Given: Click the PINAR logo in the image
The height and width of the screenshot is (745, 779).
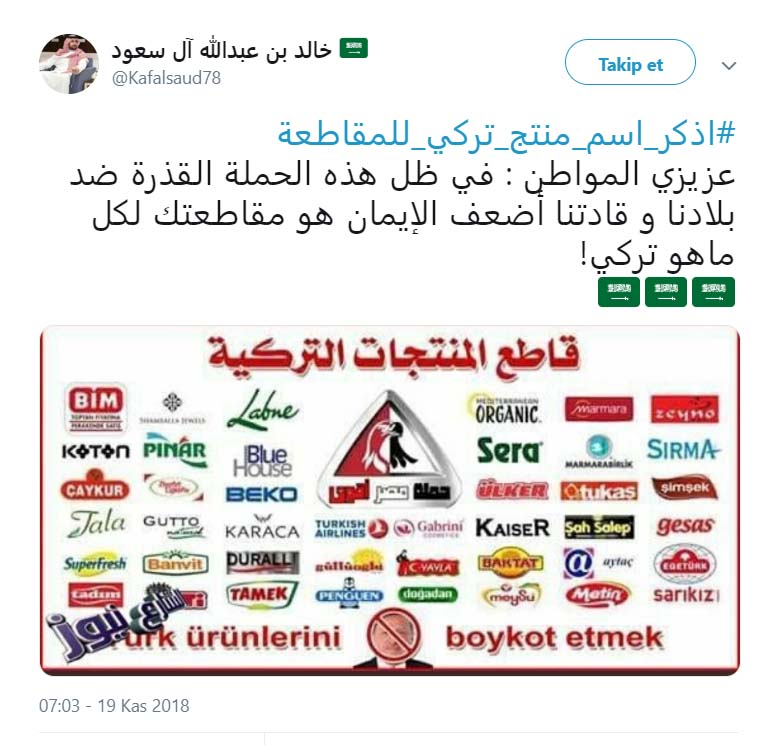Looking at the screenshot, I should point(175,450).
